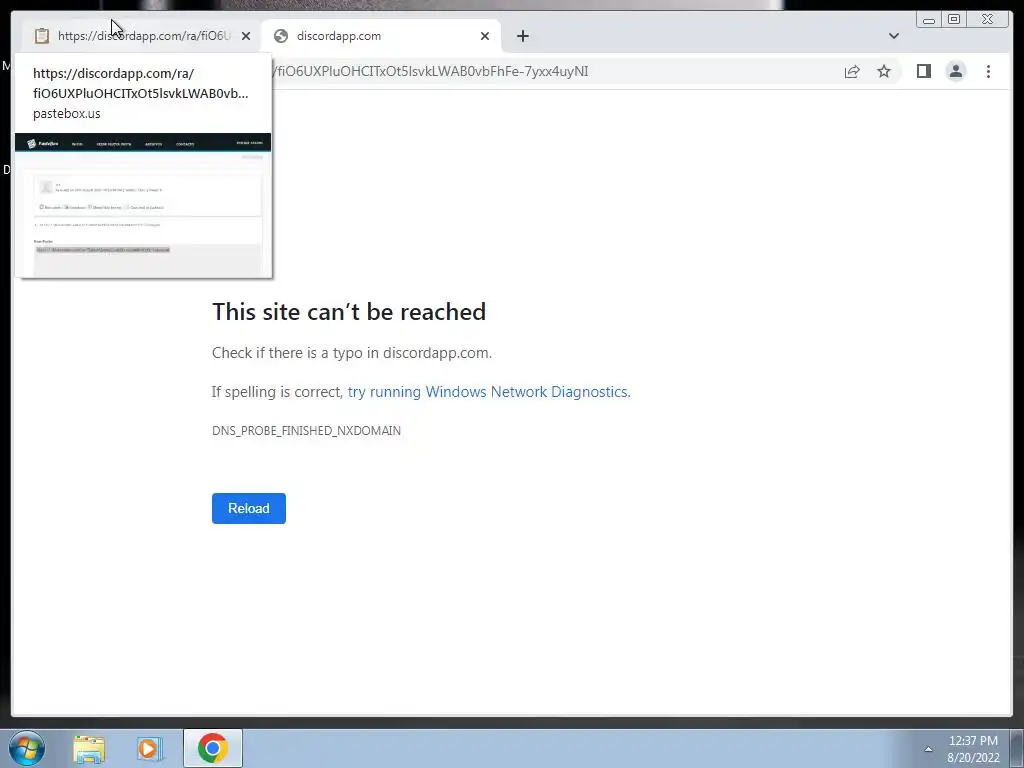Click the taskbar clock showing 12:37 PM

point(973,749)
